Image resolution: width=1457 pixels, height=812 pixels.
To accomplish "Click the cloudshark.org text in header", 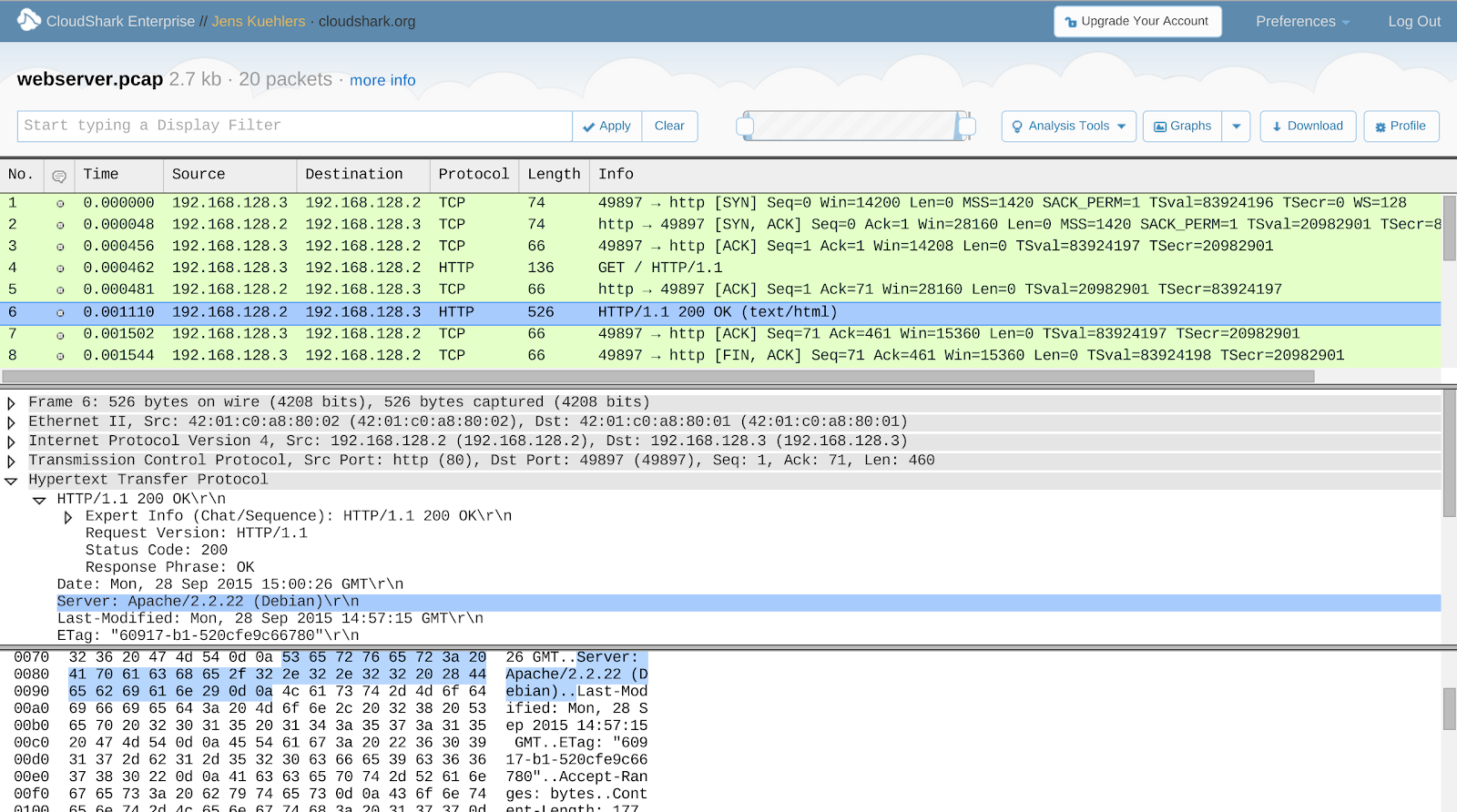I will pyautogui.click(x=367, y=22).
